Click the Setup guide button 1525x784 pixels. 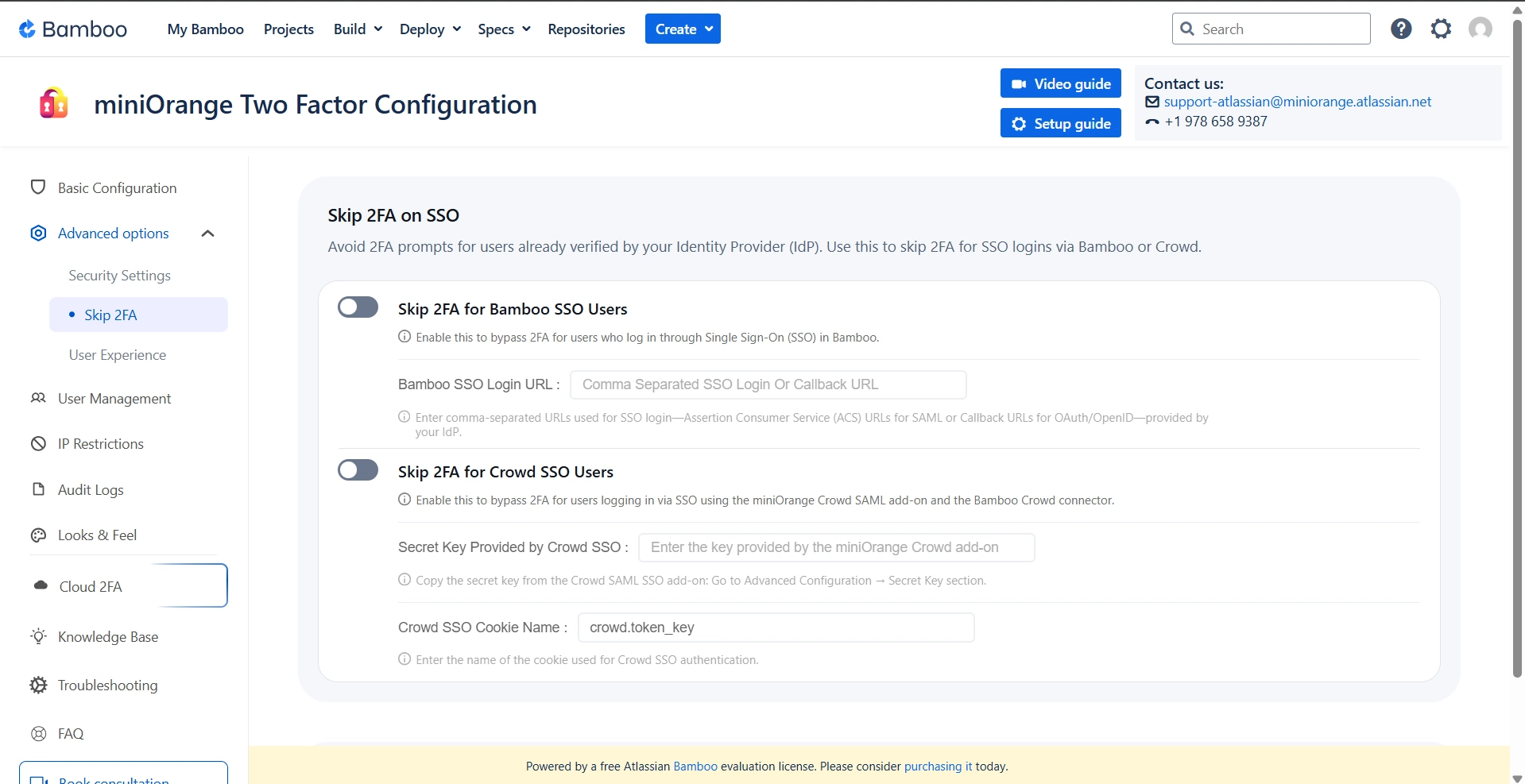pos(1060,122)
